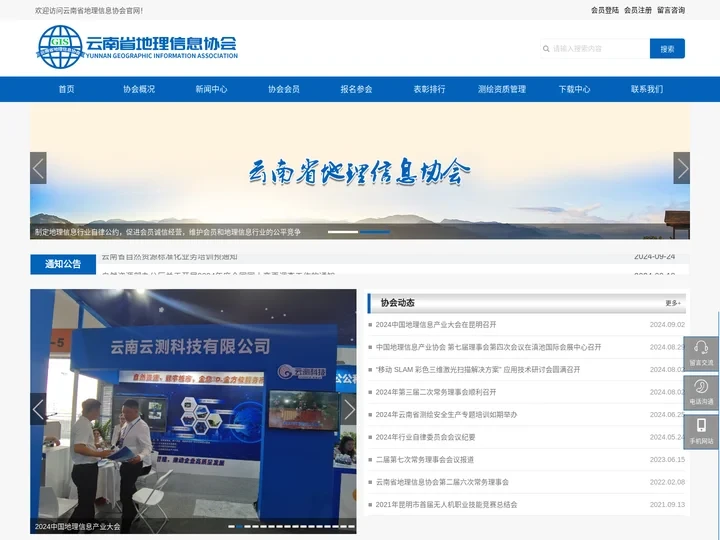Open 协会概况 navigation tab
The image size is (720, 540).
[x=139, y=89]
